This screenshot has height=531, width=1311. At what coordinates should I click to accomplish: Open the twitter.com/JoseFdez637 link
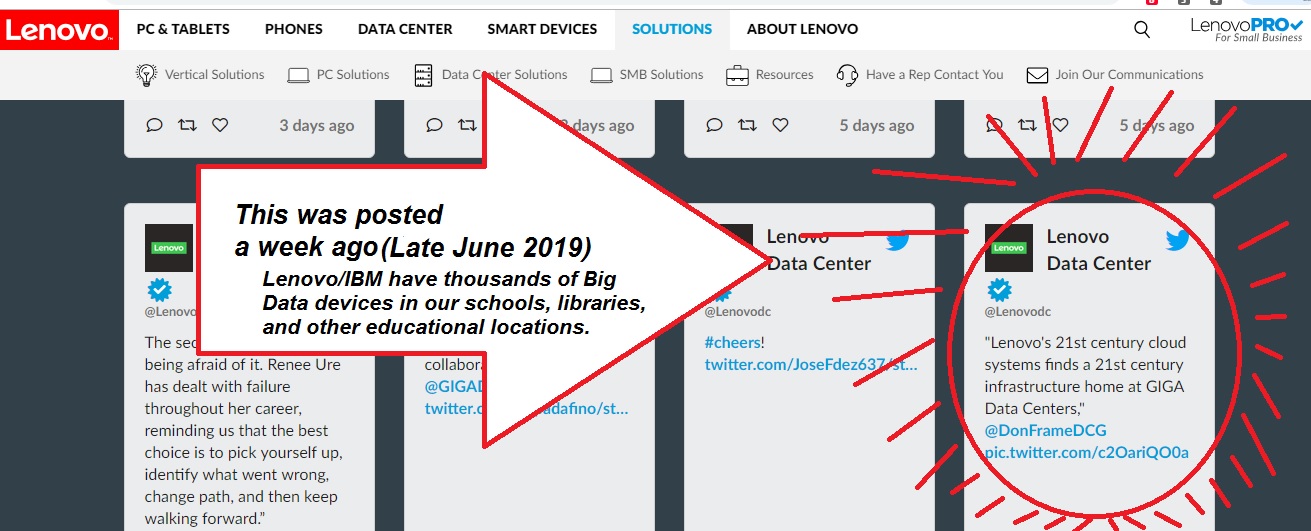tap(811, 365)
